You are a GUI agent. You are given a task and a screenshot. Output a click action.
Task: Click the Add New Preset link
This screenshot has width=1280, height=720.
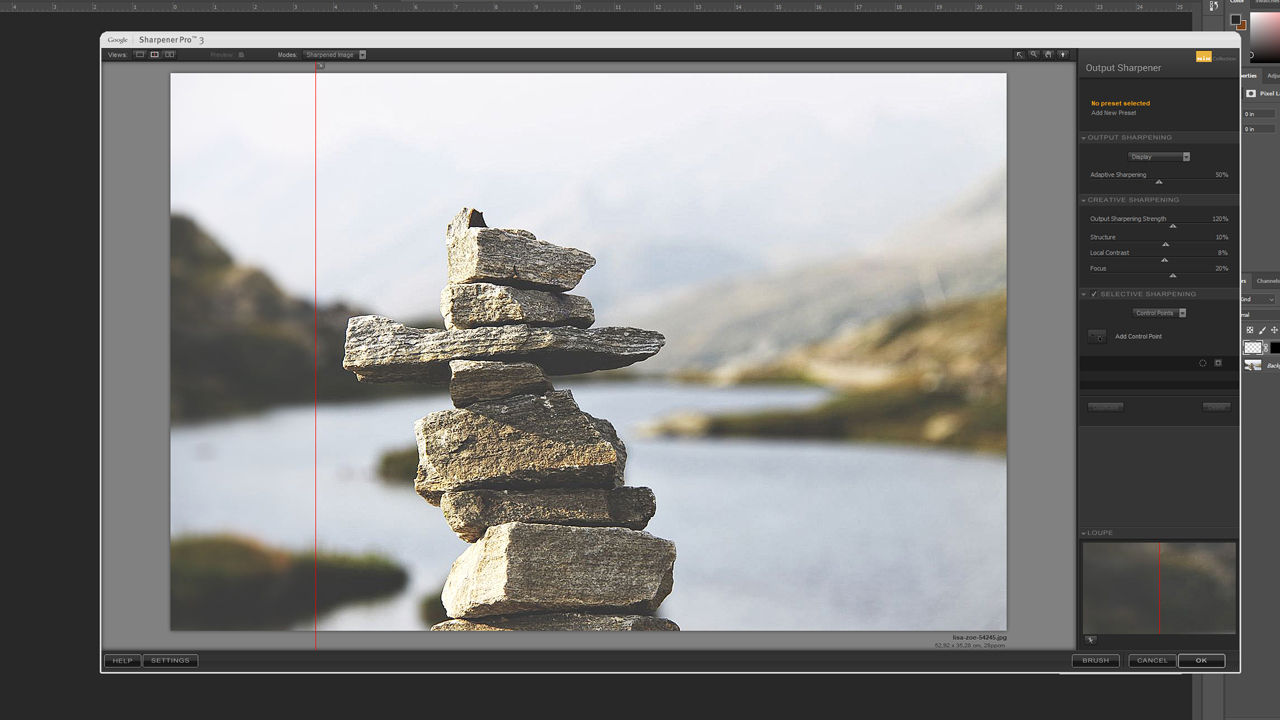[1113, 113]
